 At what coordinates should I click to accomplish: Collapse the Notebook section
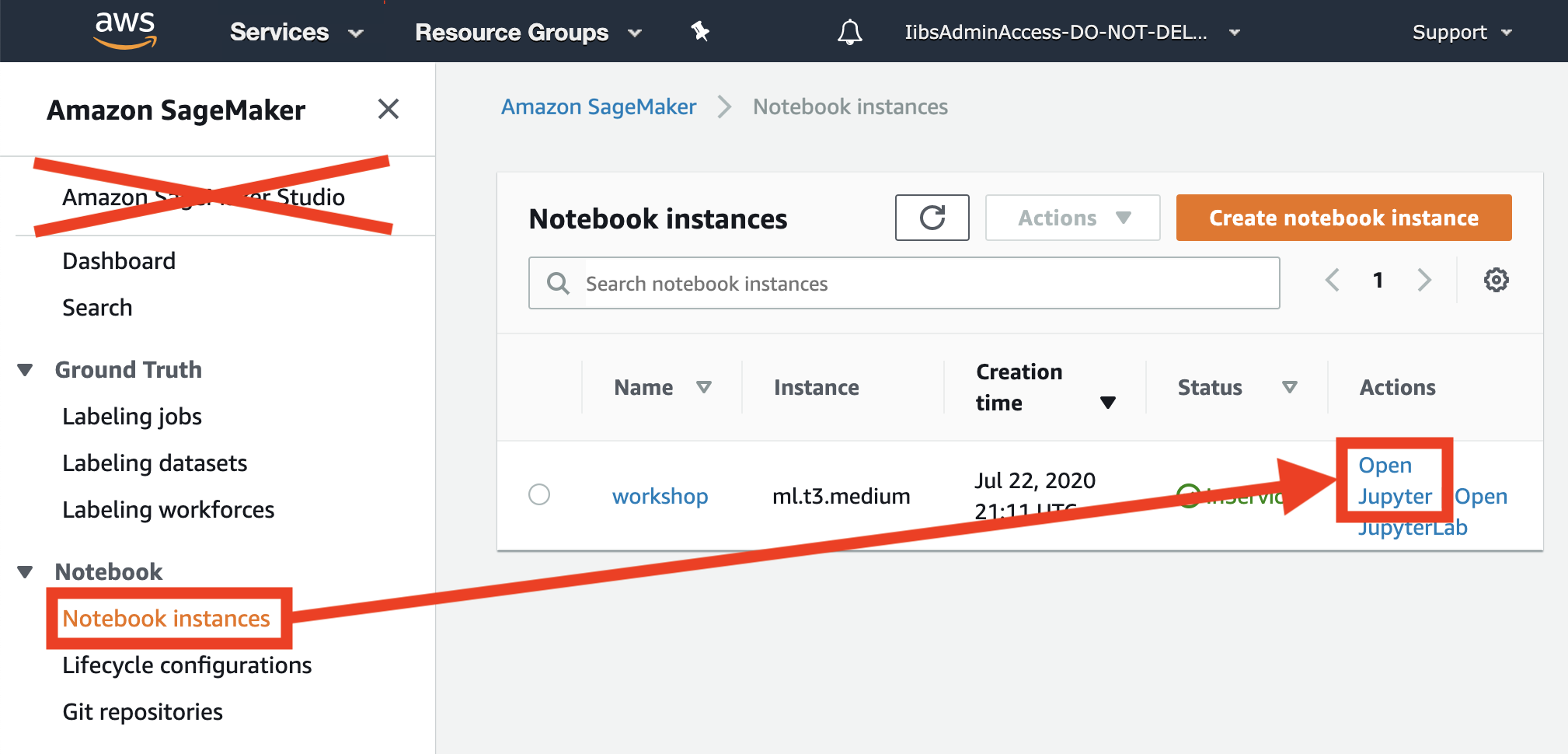(x=25, y=572)
